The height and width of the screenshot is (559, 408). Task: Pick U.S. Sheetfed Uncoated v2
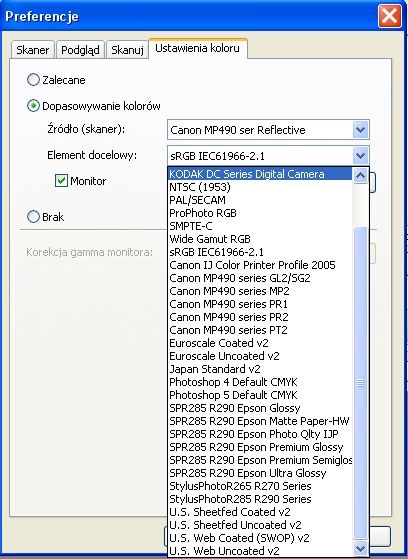(260, 525)
